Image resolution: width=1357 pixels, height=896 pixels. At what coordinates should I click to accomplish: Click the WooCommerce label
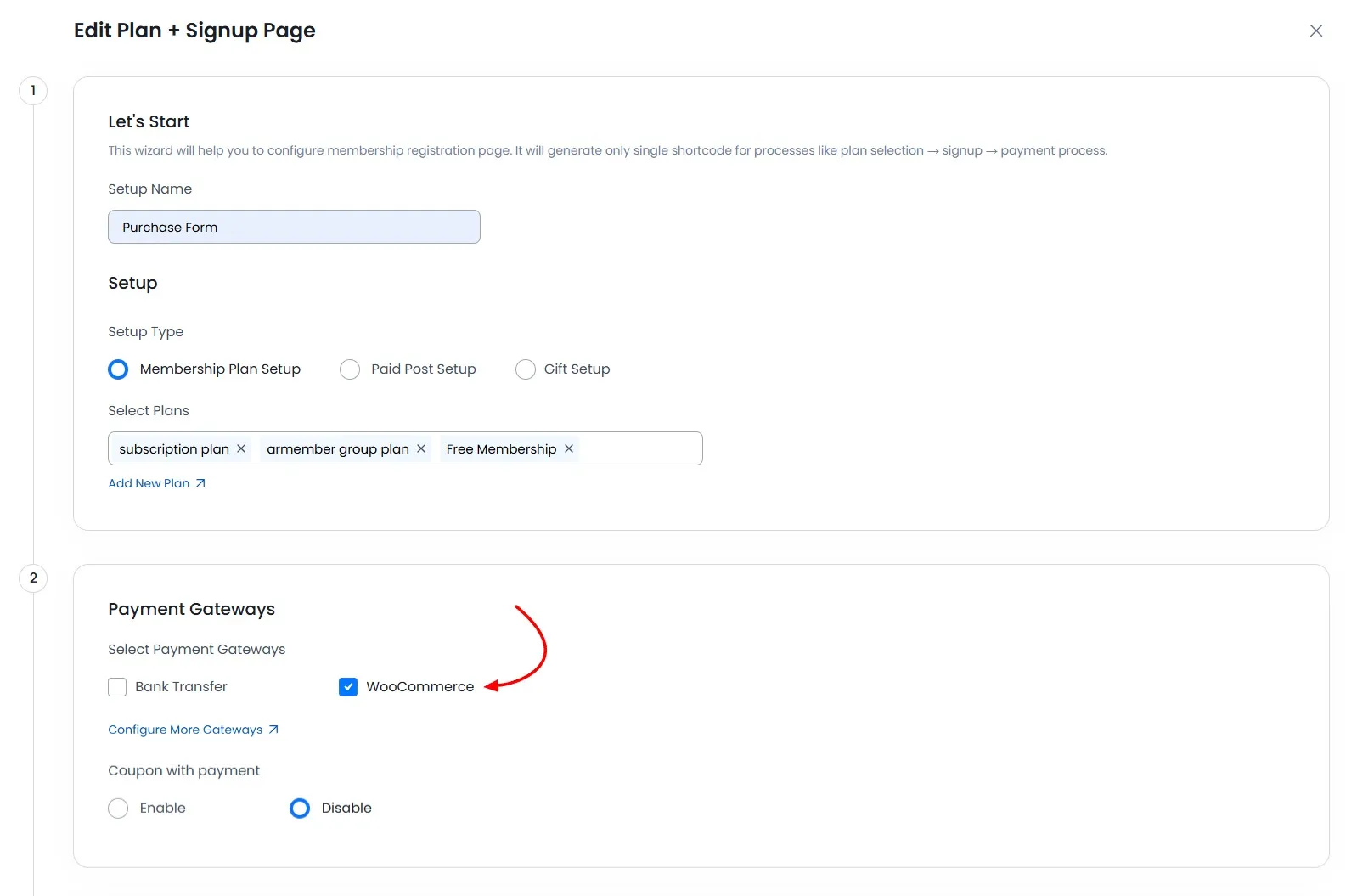tap(420, 686)
